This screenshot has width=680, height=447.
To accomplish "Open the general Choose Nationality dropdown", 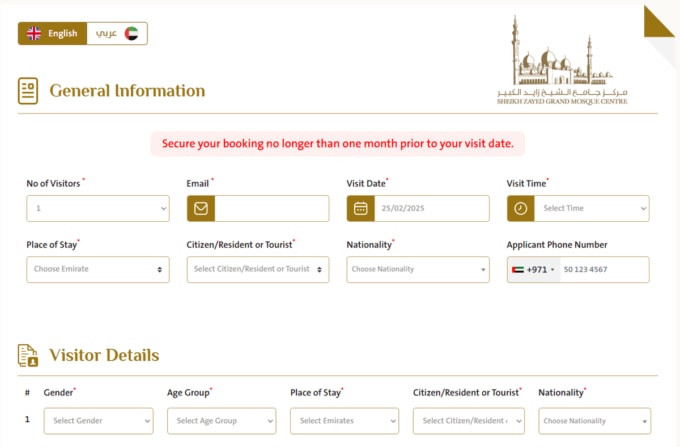I will (418, 270).
